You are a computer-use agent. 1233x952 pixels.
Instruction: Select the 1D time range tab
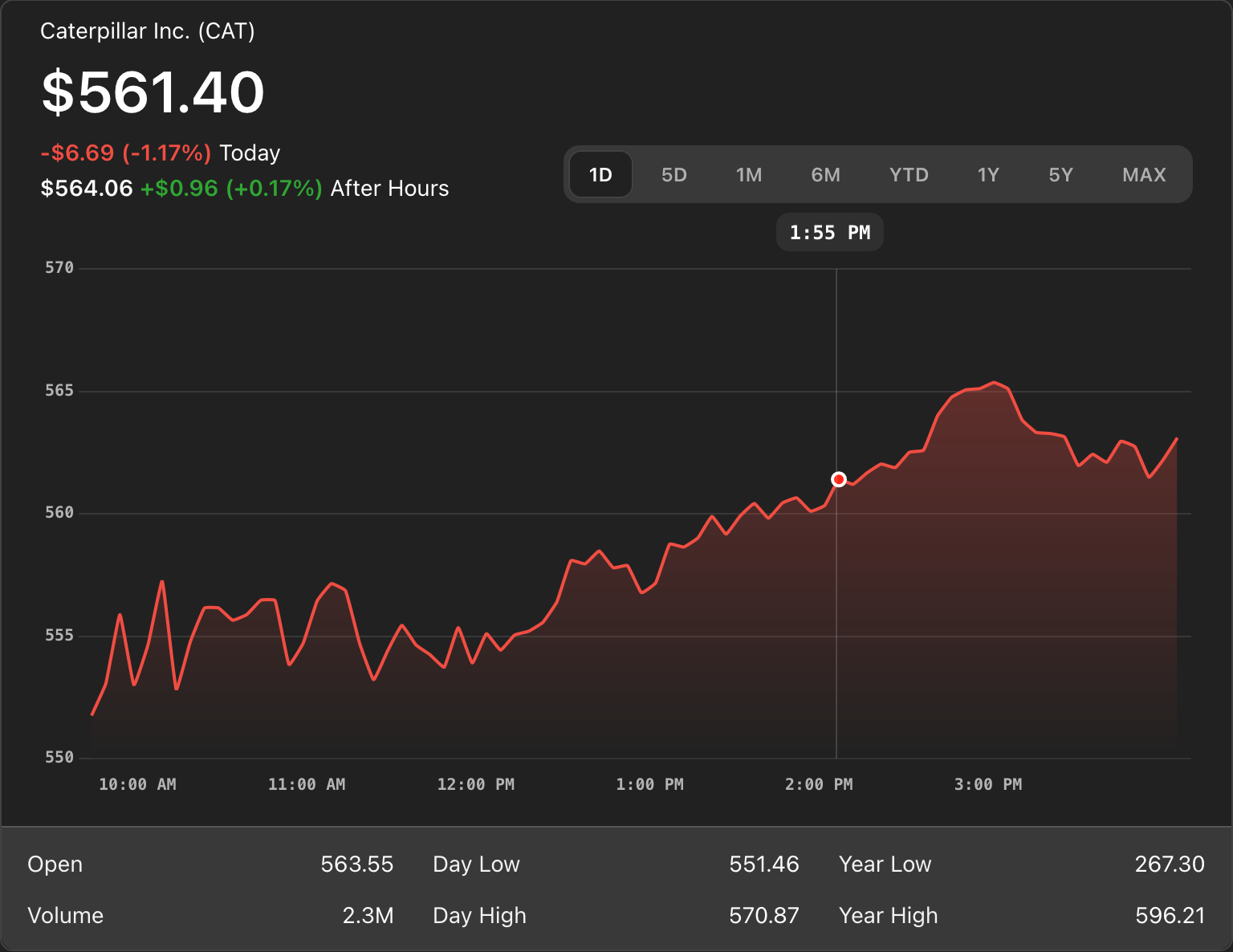600,175
